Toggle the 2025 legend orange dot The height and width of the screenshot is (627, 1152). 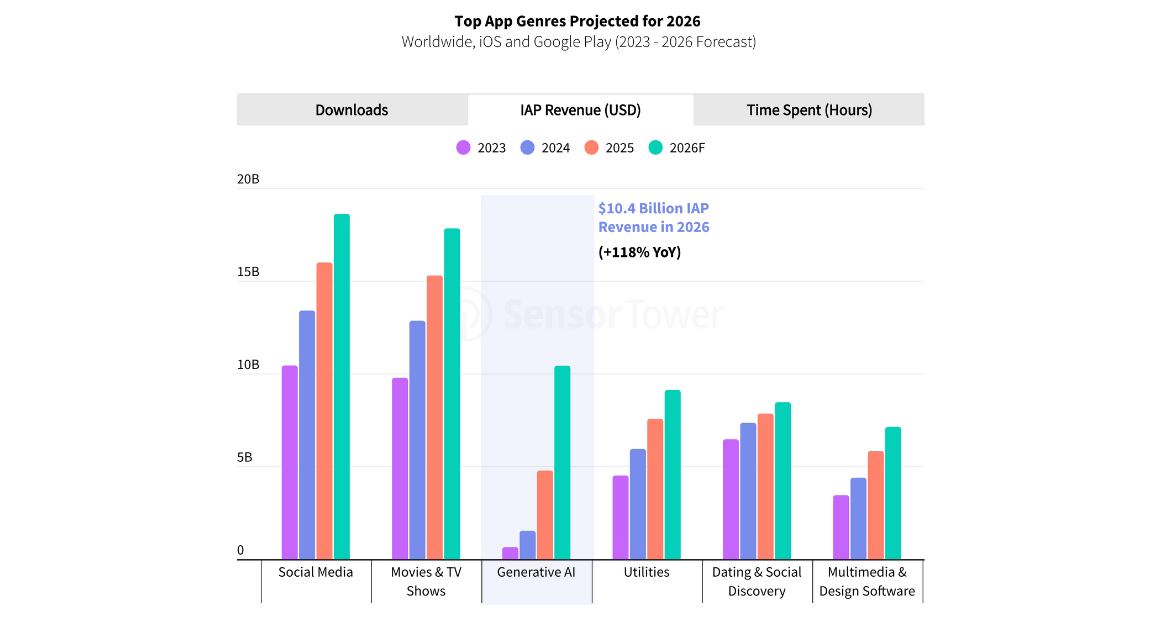click(x=591, y=148)
